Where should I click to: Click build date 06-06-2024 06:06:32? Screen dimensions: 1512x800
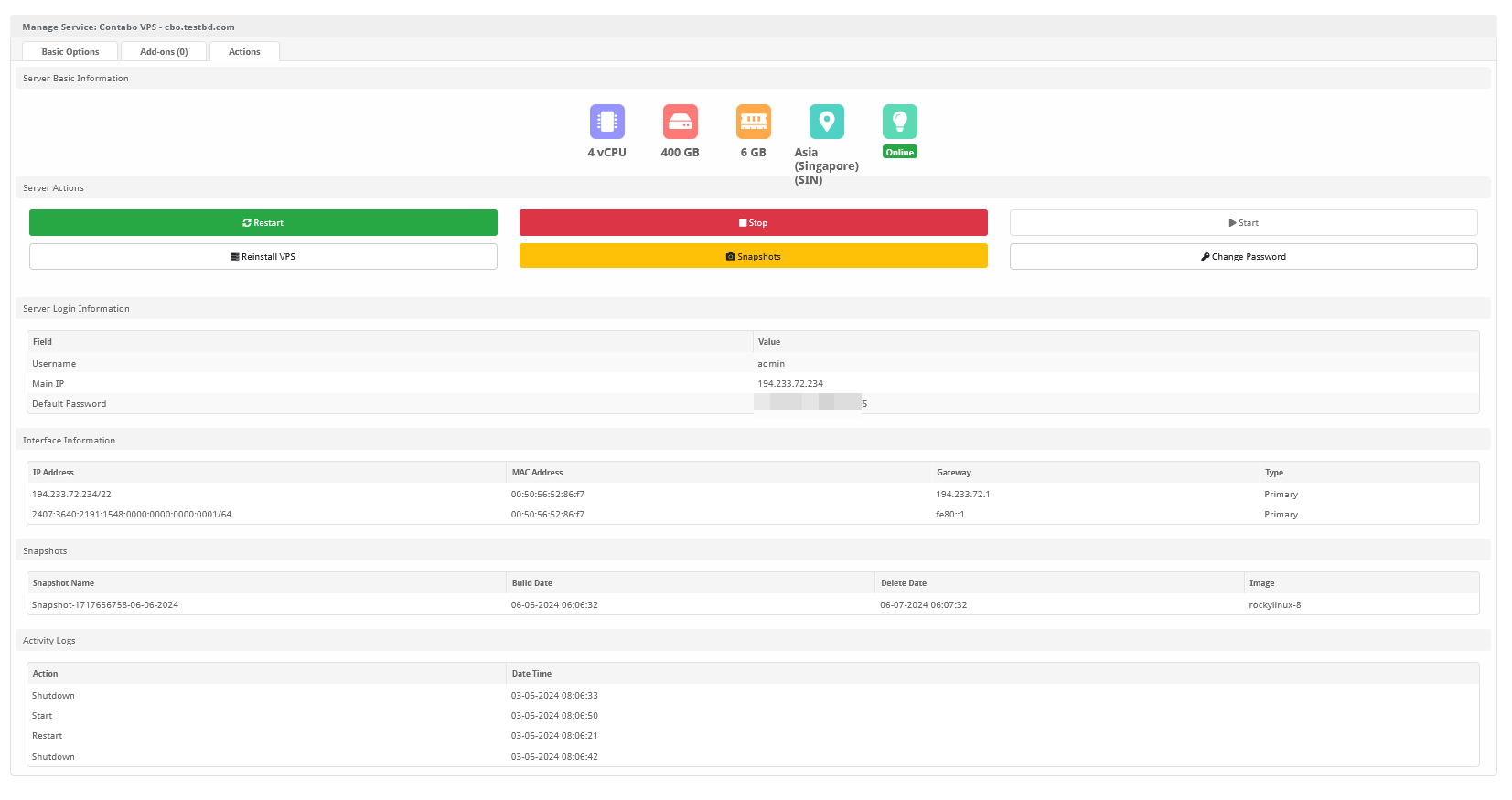point(554,605)
